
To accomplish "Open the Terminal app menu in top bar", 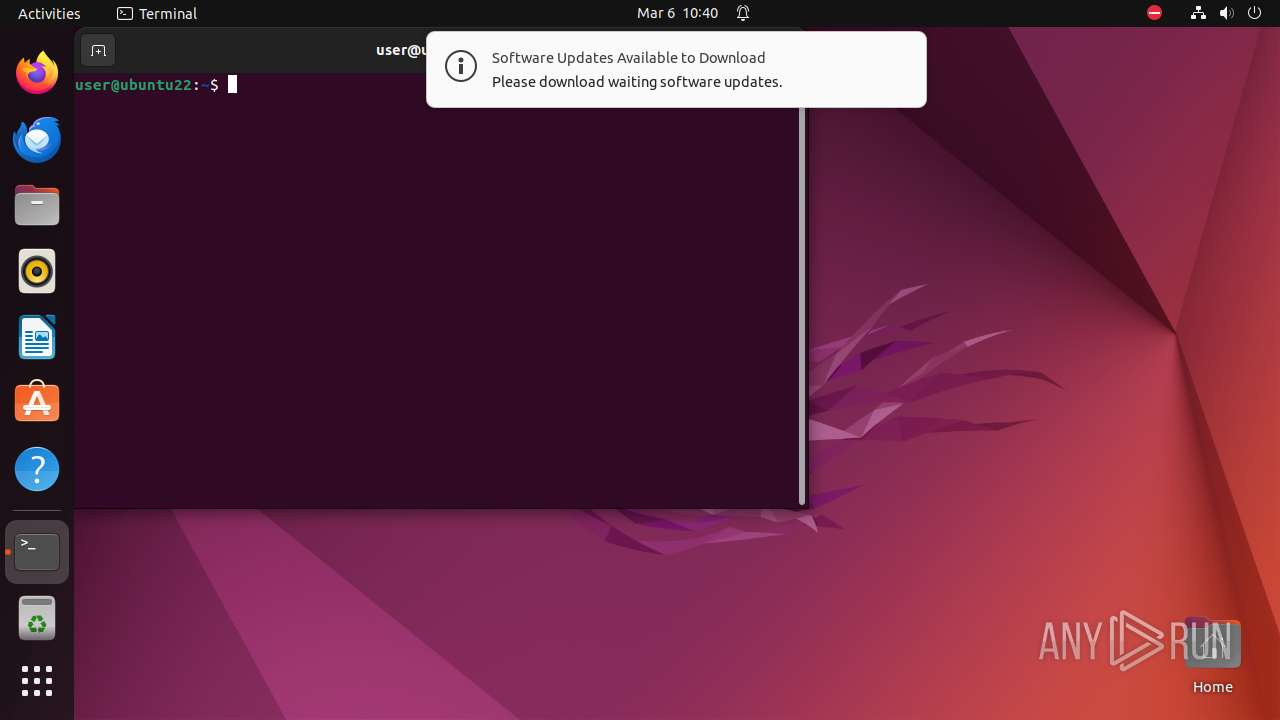I will click(157, 13).
